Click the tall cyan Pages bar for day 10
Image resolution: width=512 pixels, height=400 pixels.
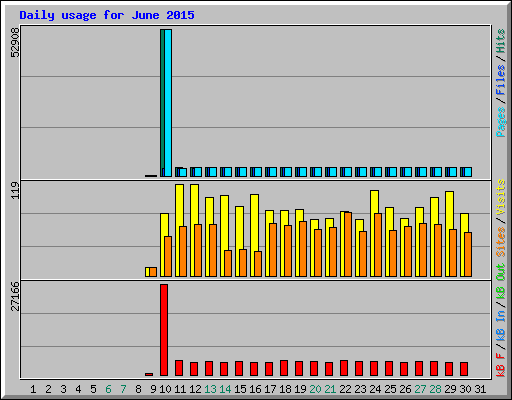coord(168,103)
